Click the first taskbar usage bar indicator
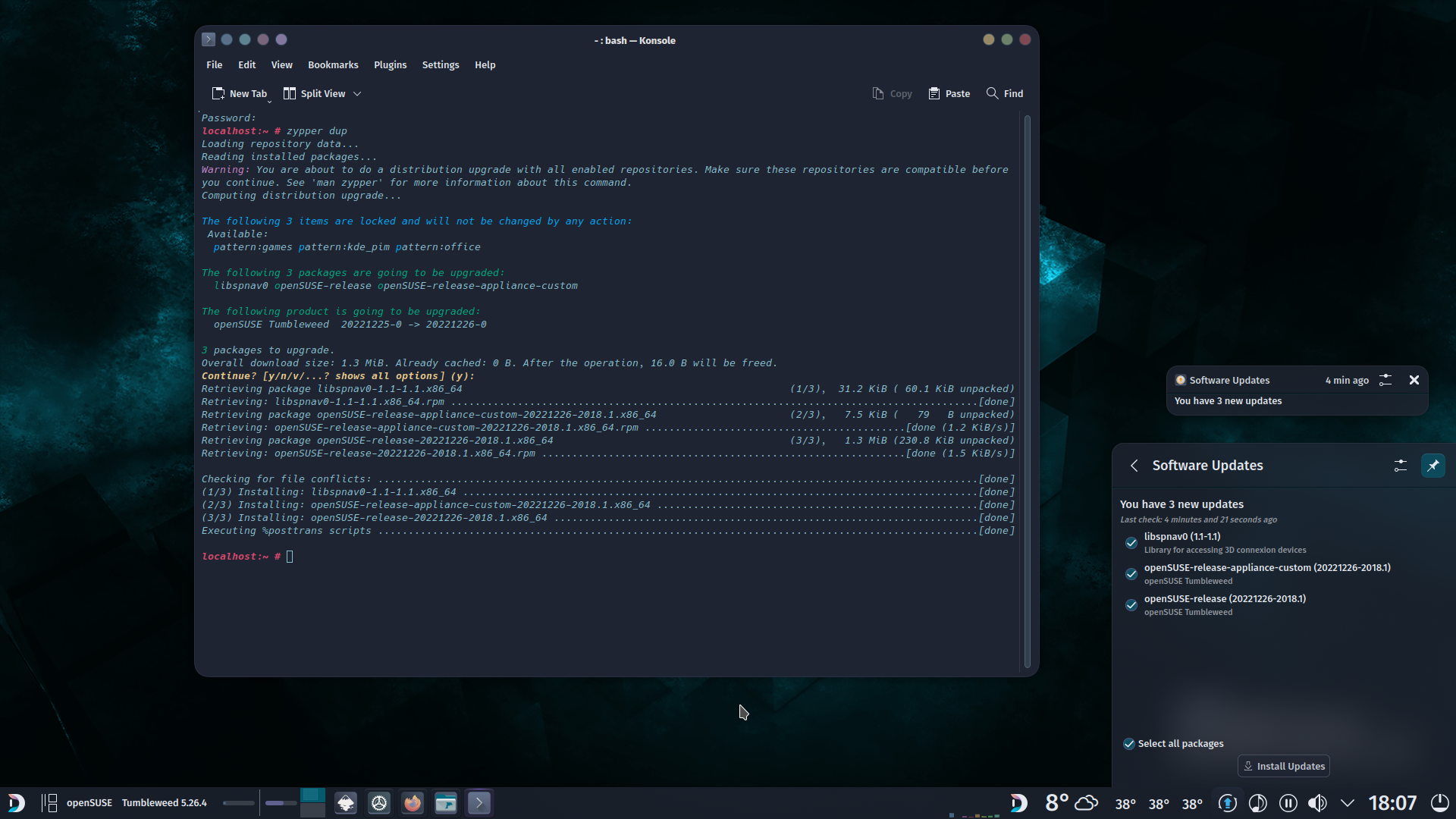This screenshot has width=1456, height=819. coord(238,802)
